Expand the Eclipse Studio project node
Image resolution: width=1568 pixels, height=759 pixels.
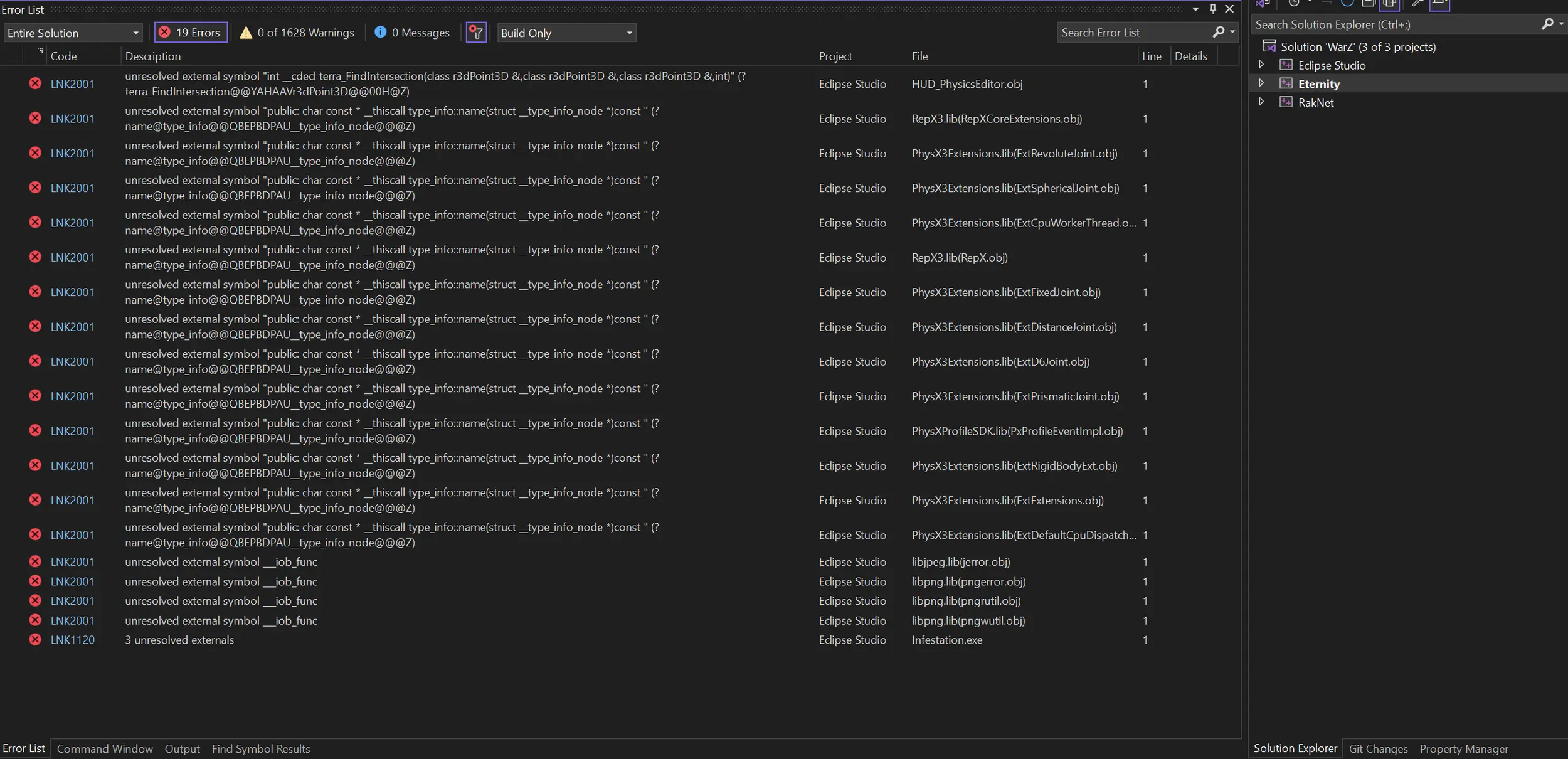tap(1261, 65)
